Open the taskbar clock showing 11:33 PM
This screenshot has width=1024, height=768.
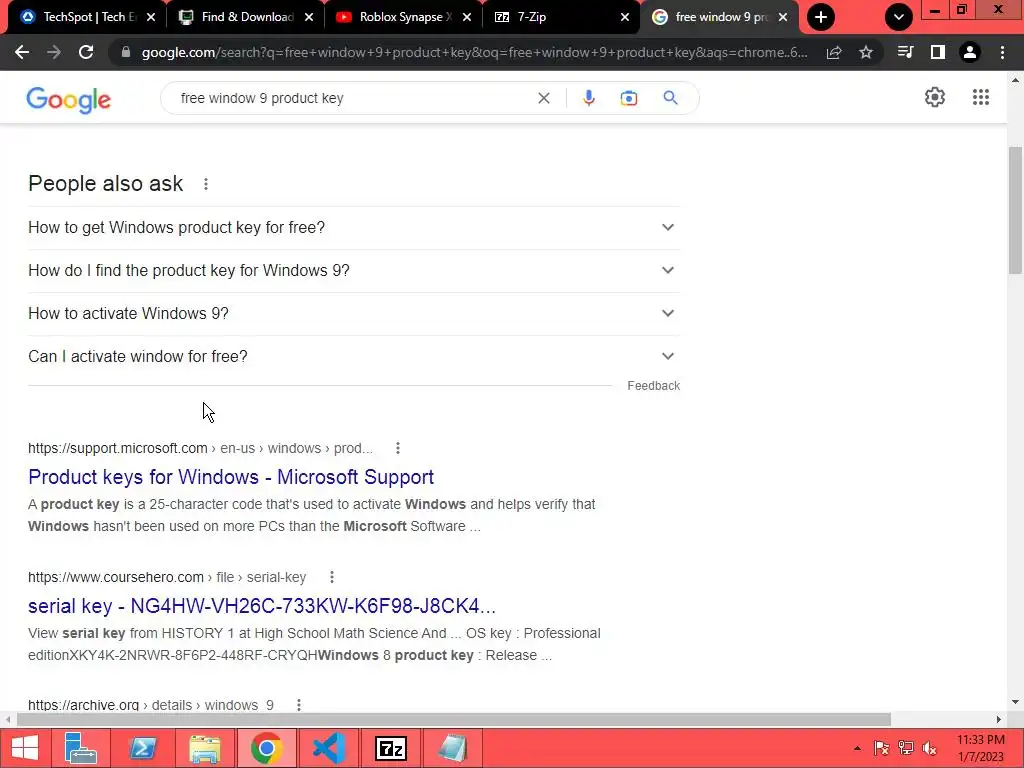(980, 748)
